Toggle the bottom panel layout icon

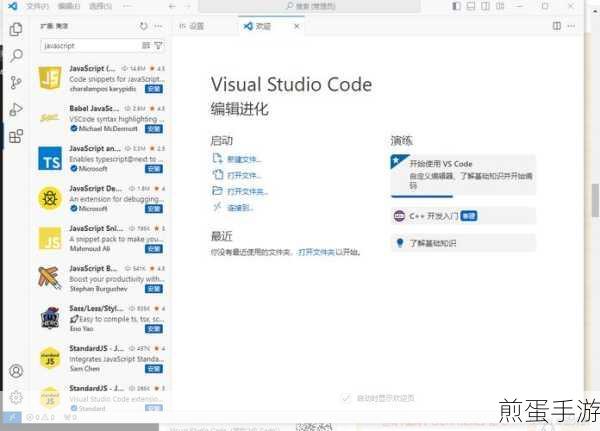(471, 6)
